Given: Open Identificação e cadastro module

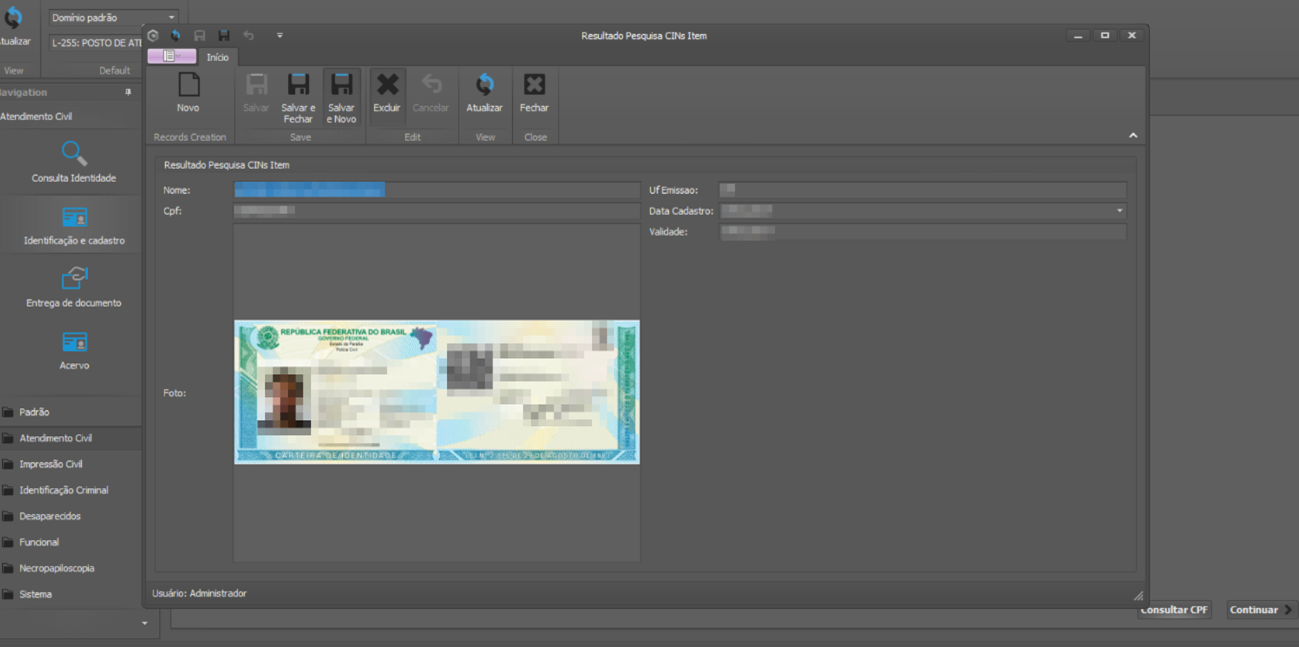Looking at the screenshot, I should [74, 225].
